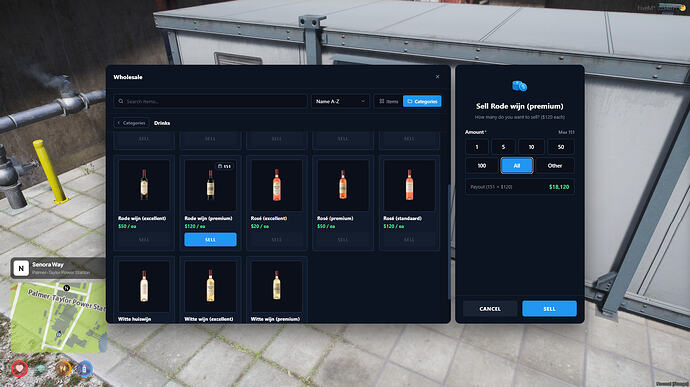The image size is (690, 387).
Task: Click the Max 151 label in sell panel
Action: [x=566, y=132]
